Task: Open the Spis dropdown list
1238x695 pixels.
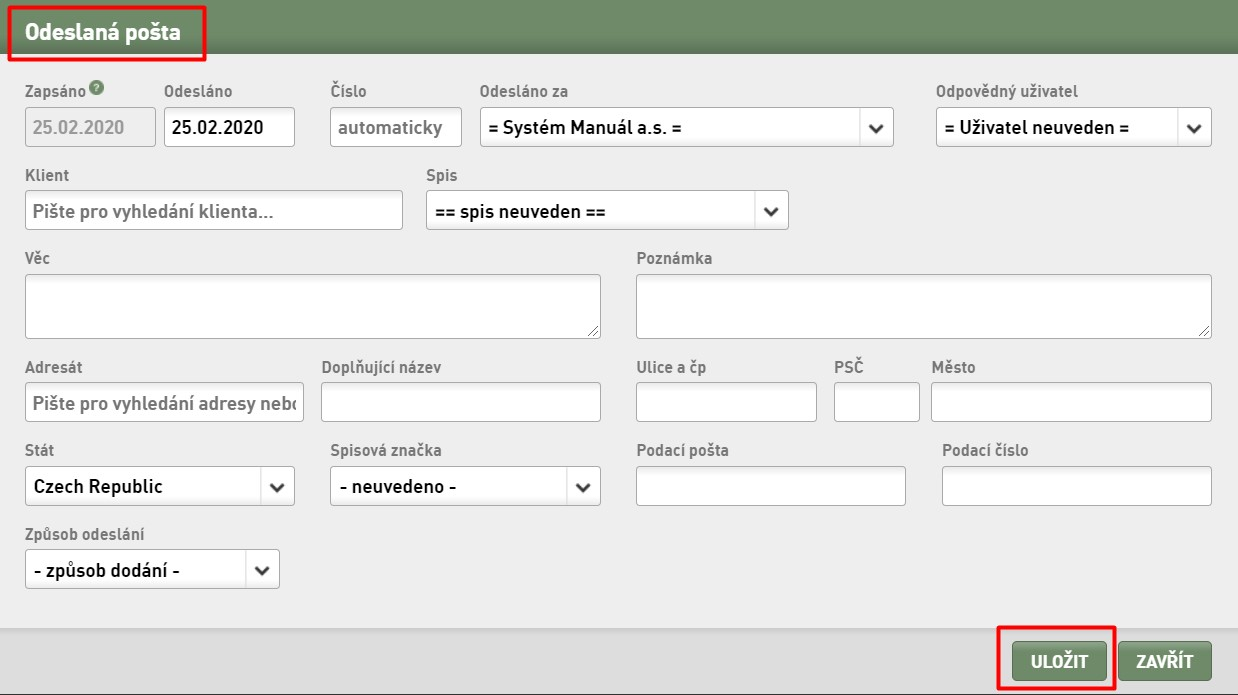Action: point(771,211)
